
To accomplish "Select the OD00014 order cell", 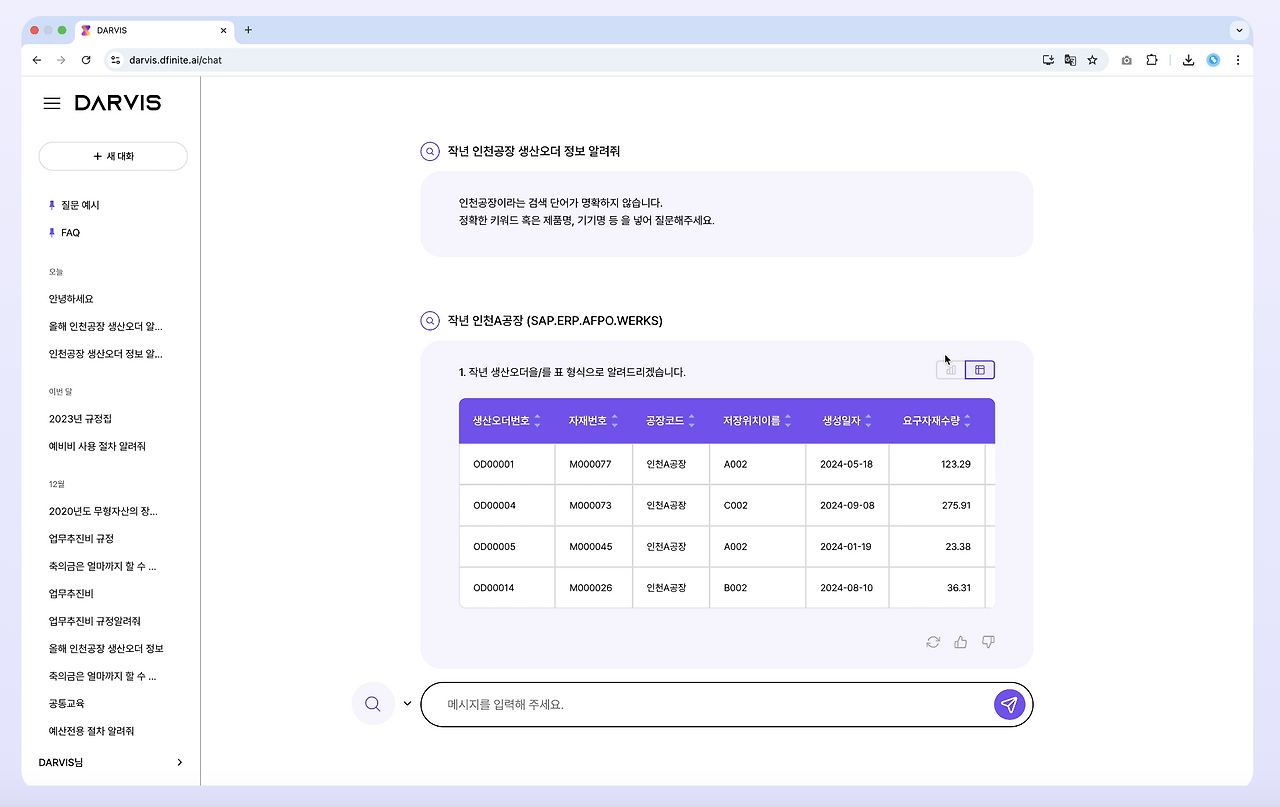I will point(507,588).
